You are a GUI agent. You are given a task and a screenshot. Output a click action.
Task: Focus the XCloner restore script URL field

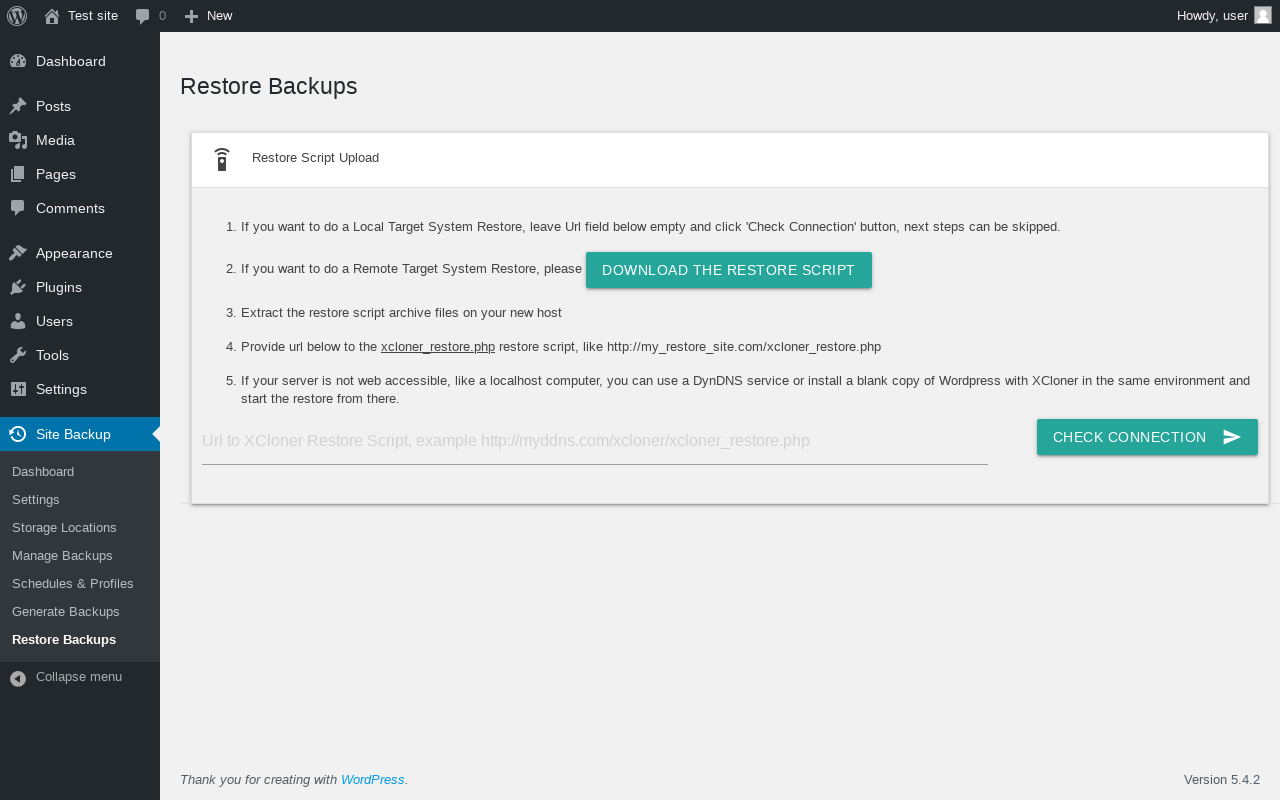[594, 442]
